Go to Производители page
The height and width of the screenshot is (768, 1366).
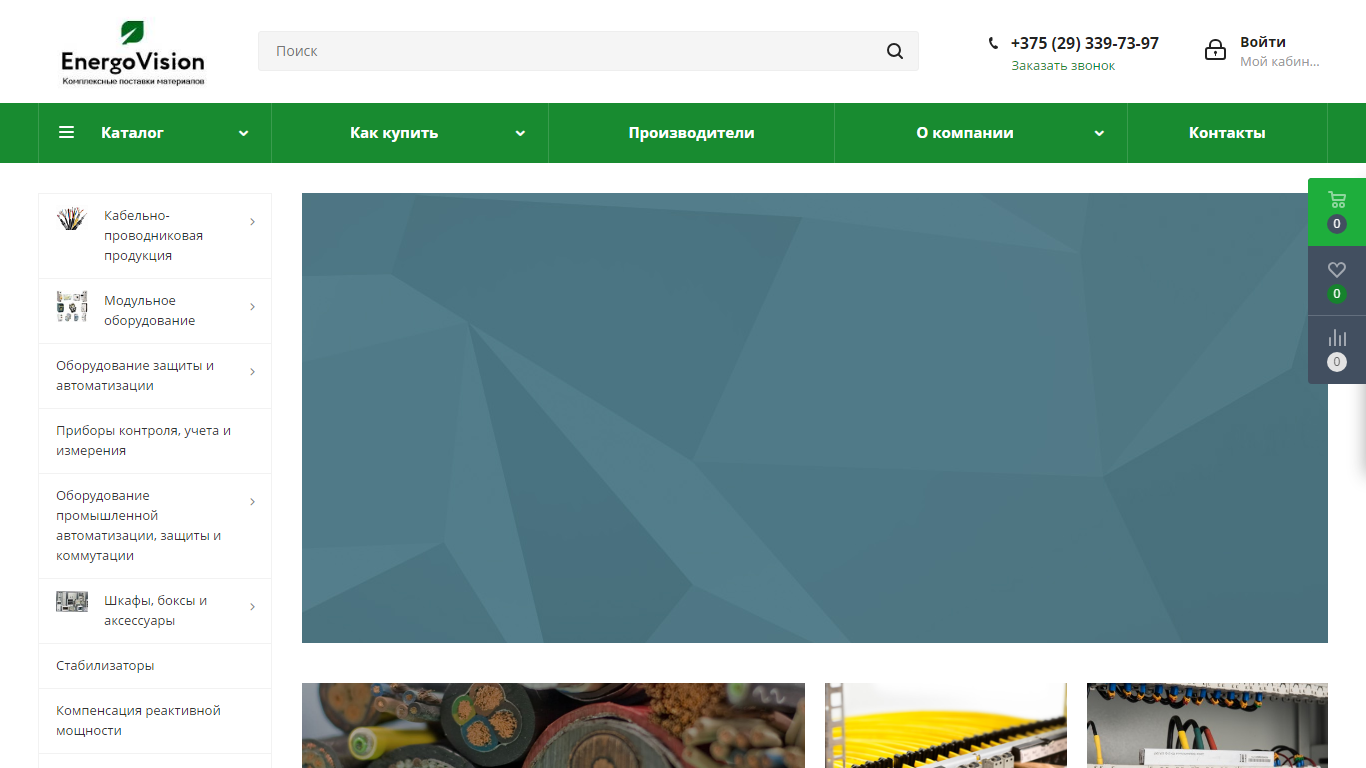point(691,133)
